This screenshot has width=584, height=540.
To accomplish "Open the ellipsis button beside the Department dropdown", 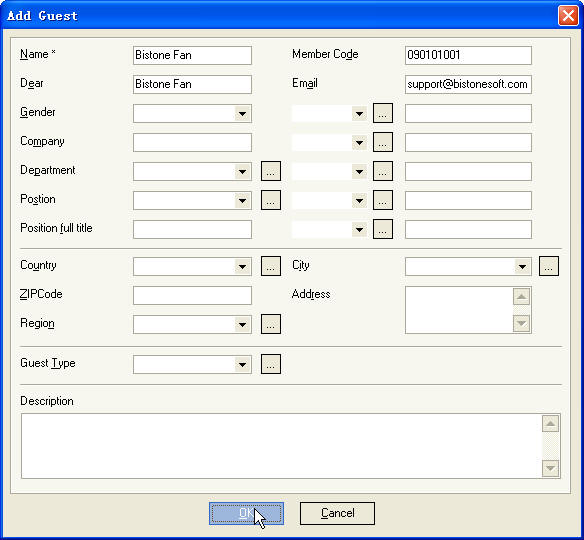I will click(x=271, y=171).
